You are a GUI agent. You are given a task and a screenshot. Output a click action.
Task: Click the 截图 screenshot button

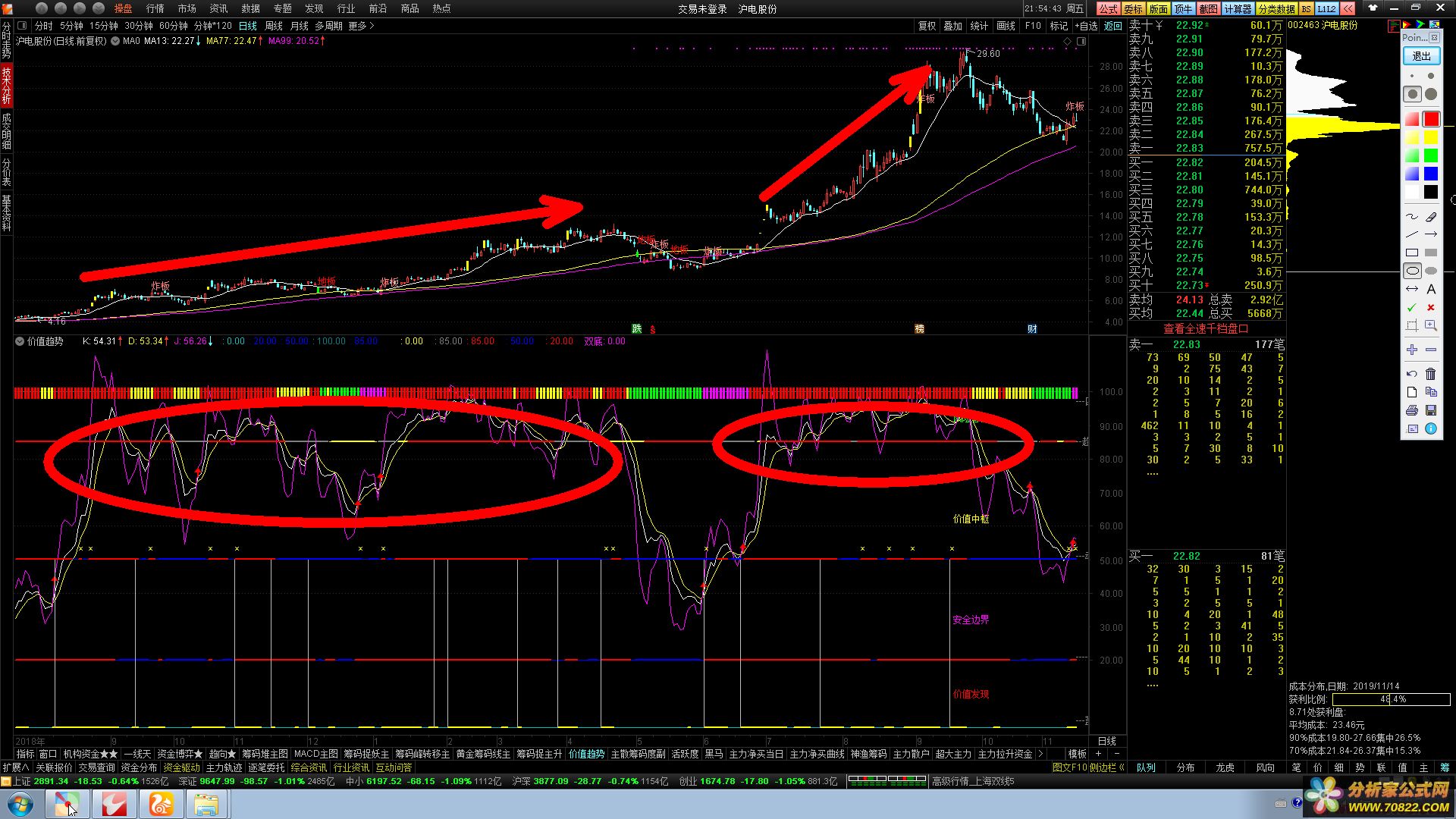(1208, 8)
